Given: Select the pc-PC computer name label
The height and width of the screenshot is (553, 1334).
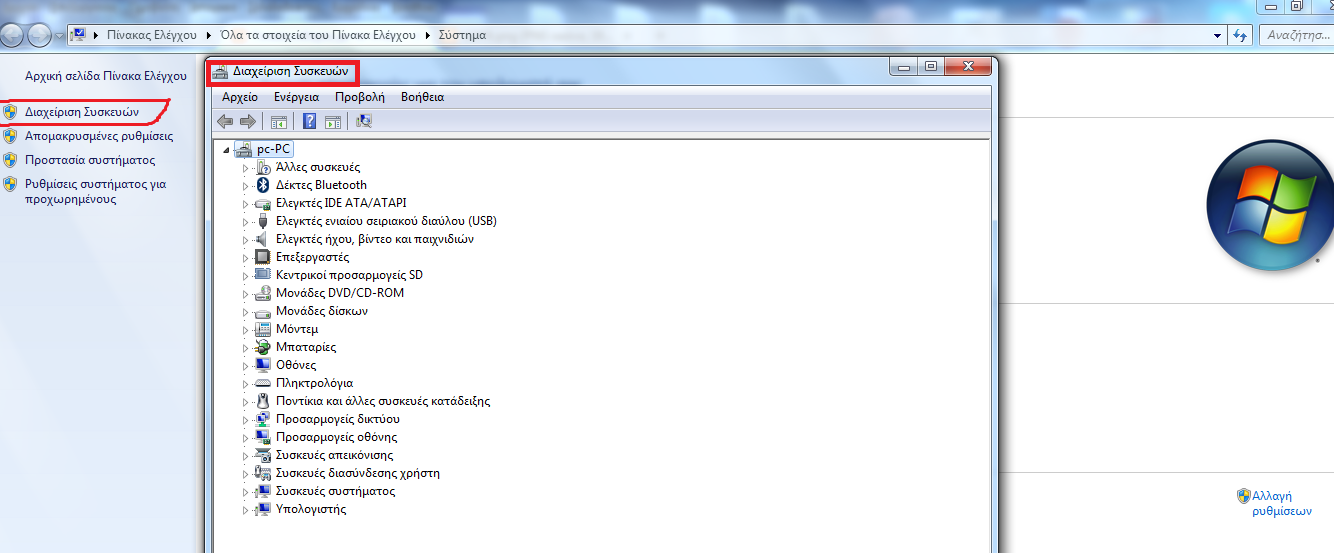Looking at the screenshot, I should pos(273,149).
